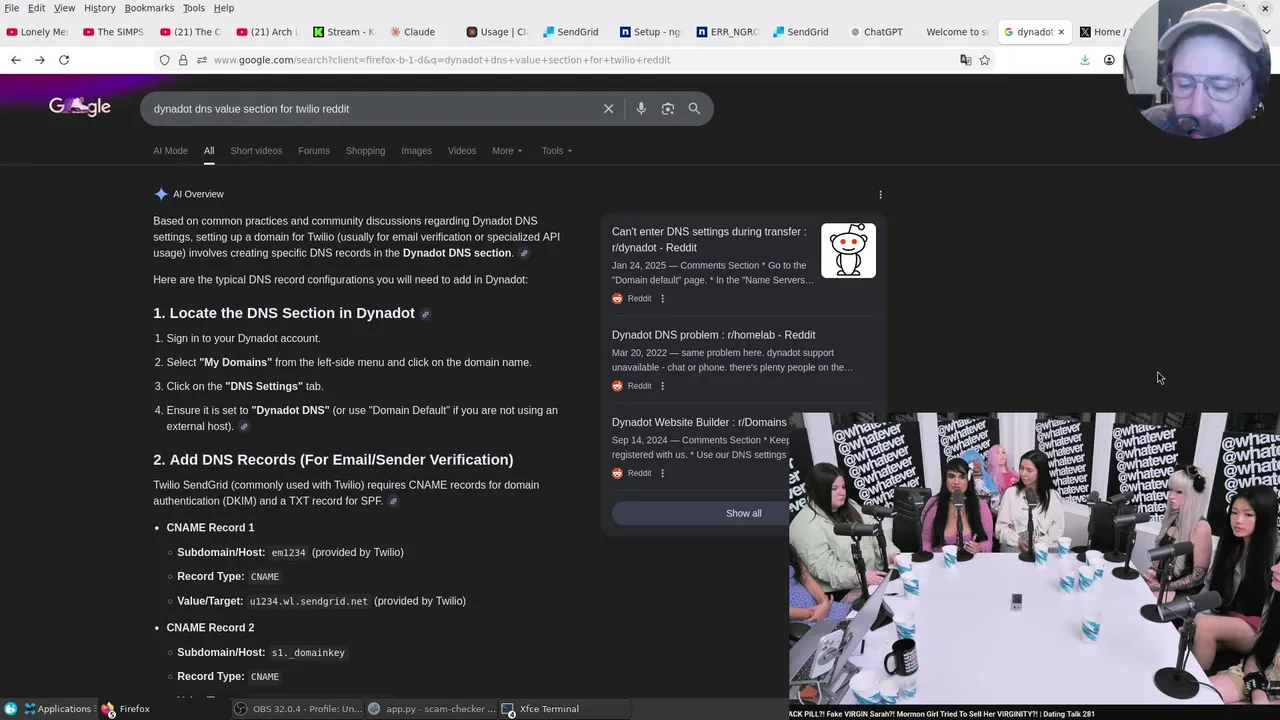Open the Help menu
The image size is (1280, 720).
224,8
